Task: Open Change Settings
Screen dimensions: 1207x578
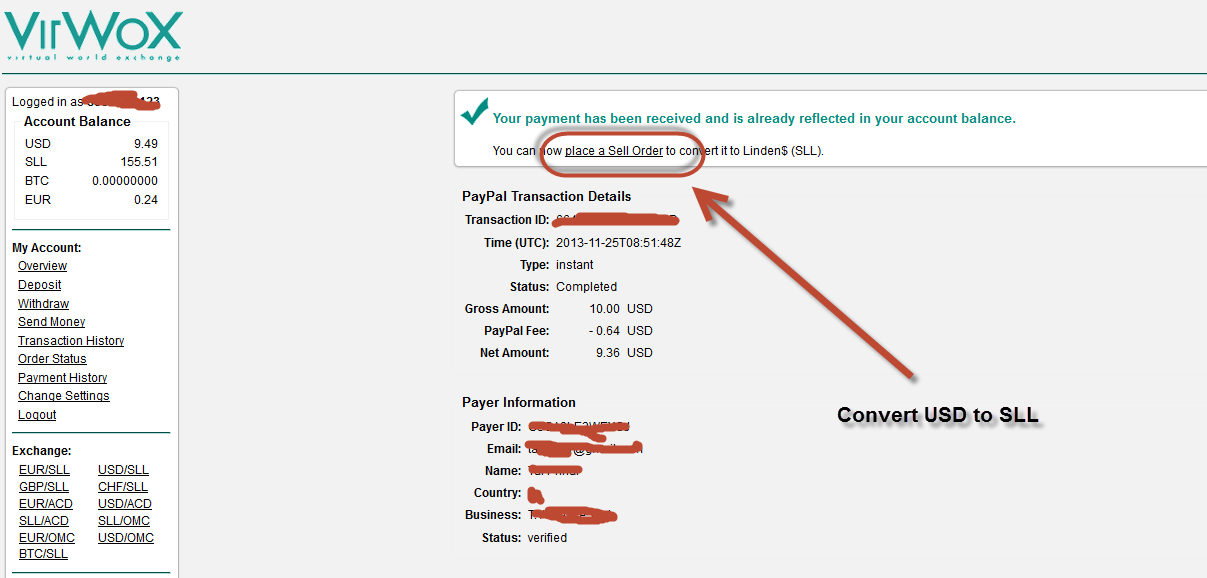Action: pyautogui.click(x=64, y=396)
